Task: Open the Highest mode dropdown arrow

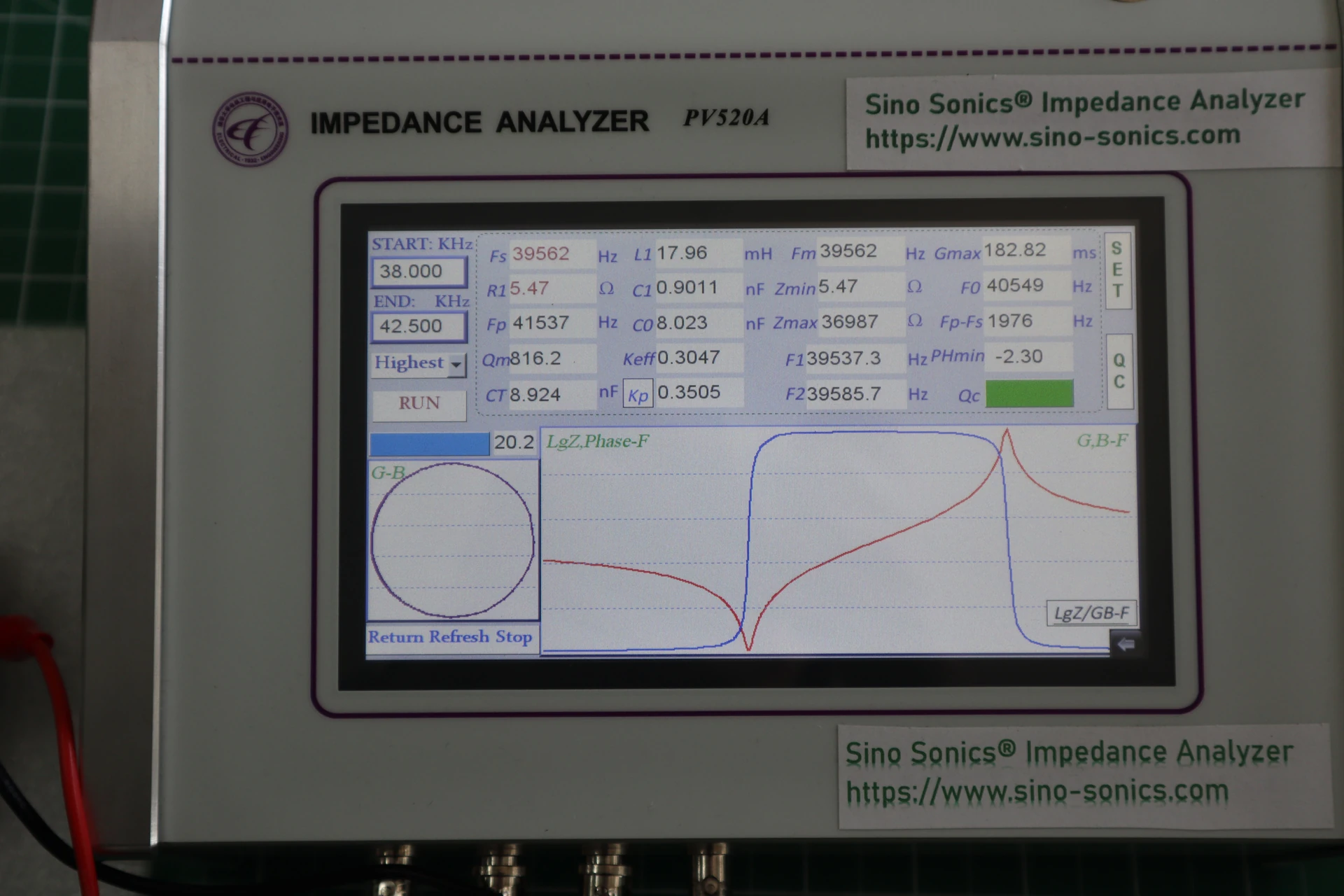Action: (x=456, y=365)
